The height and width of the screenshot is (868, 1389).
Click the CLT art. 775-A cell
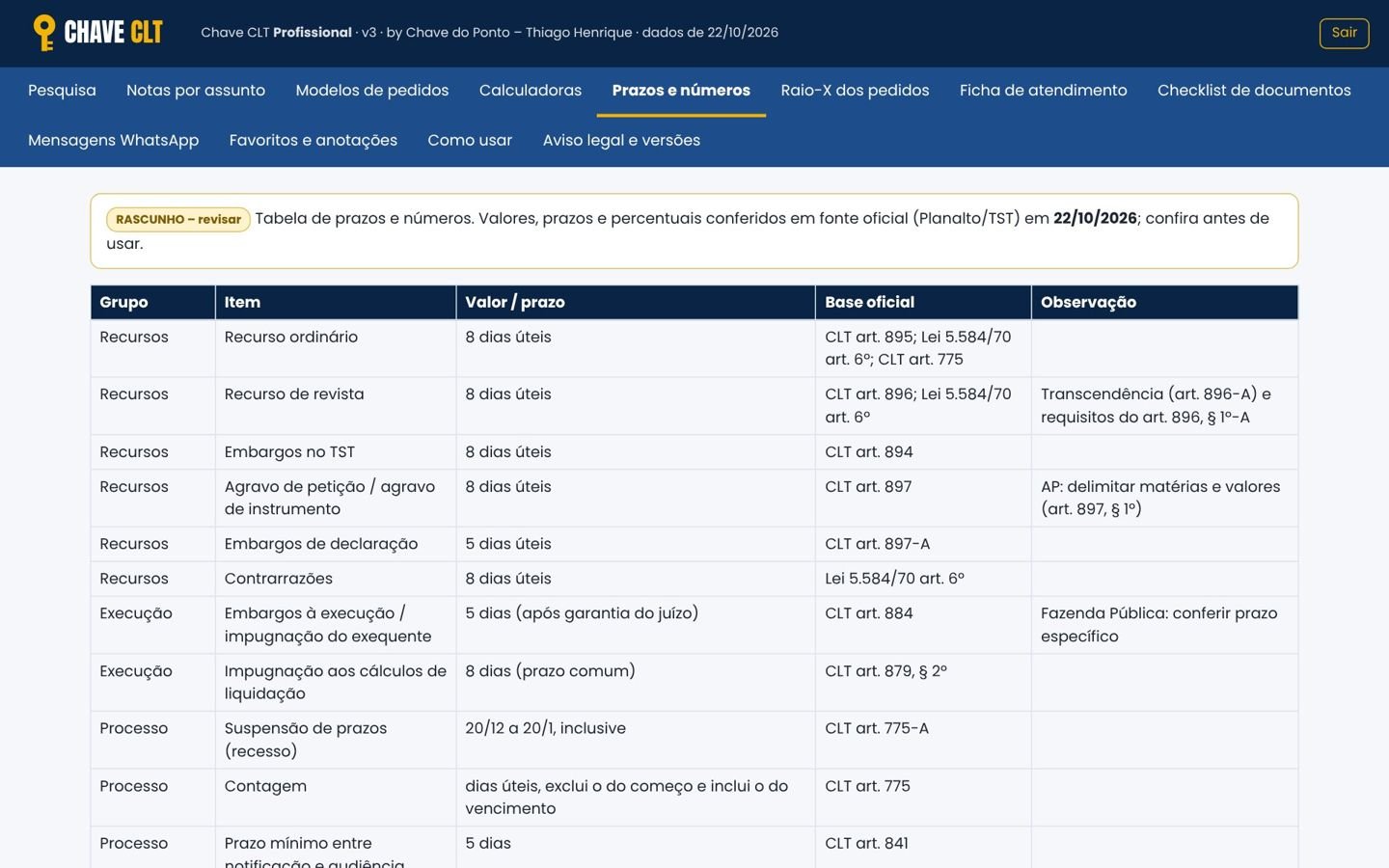(923, 740)
